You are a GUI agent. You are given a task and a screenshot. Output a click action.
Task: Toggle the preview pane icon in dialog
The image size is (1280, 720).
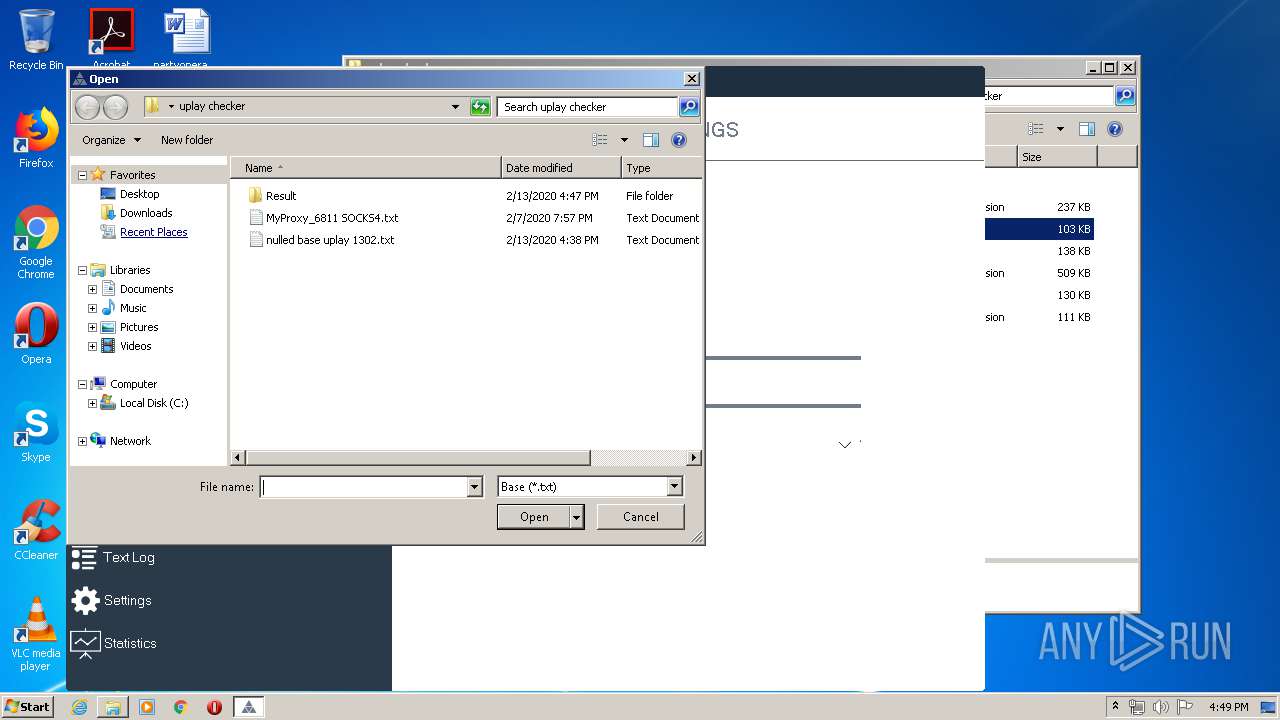651,140
